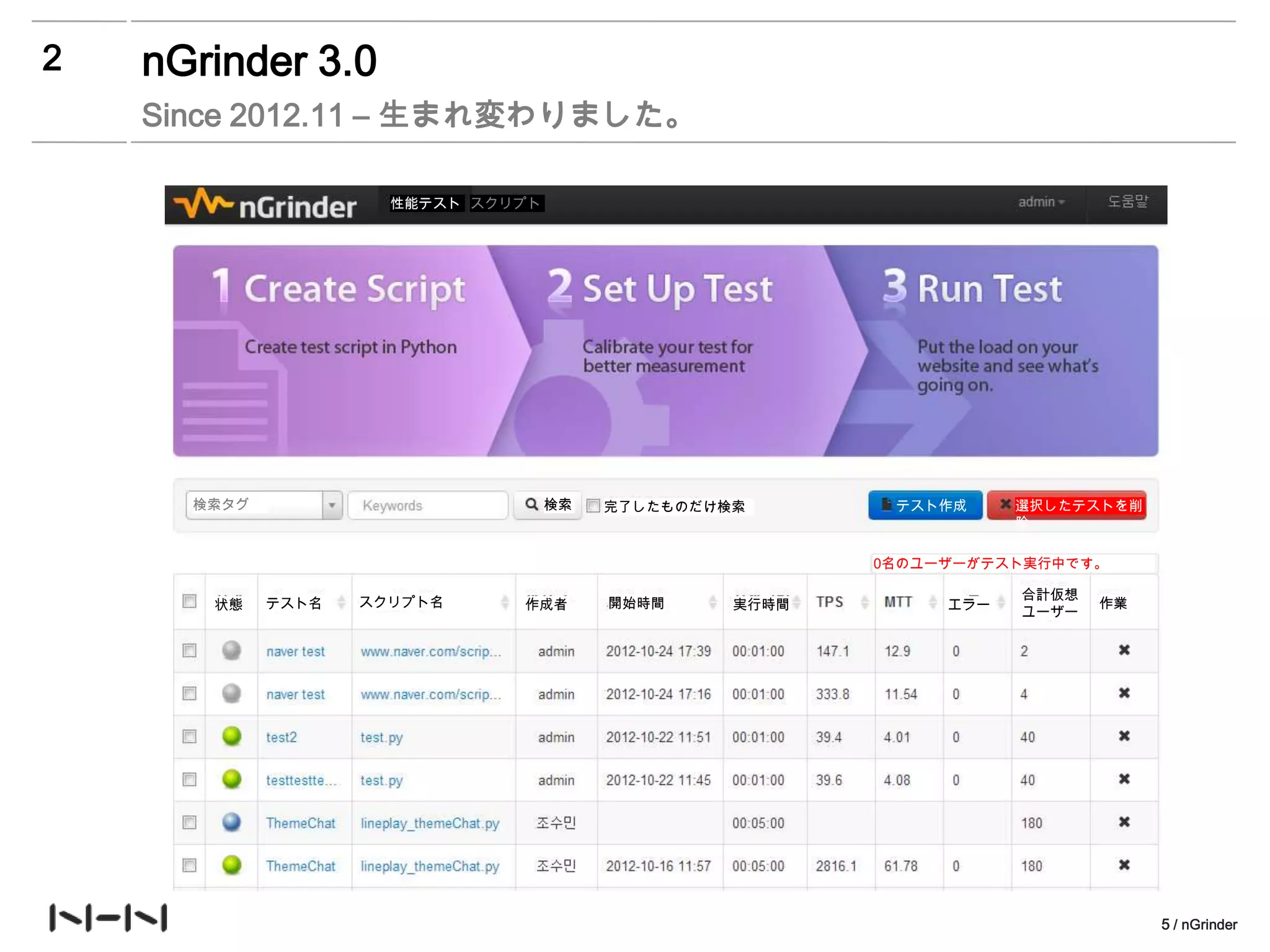Select checkbox for test2 row
1270x952 pixels.
(190, 736)
